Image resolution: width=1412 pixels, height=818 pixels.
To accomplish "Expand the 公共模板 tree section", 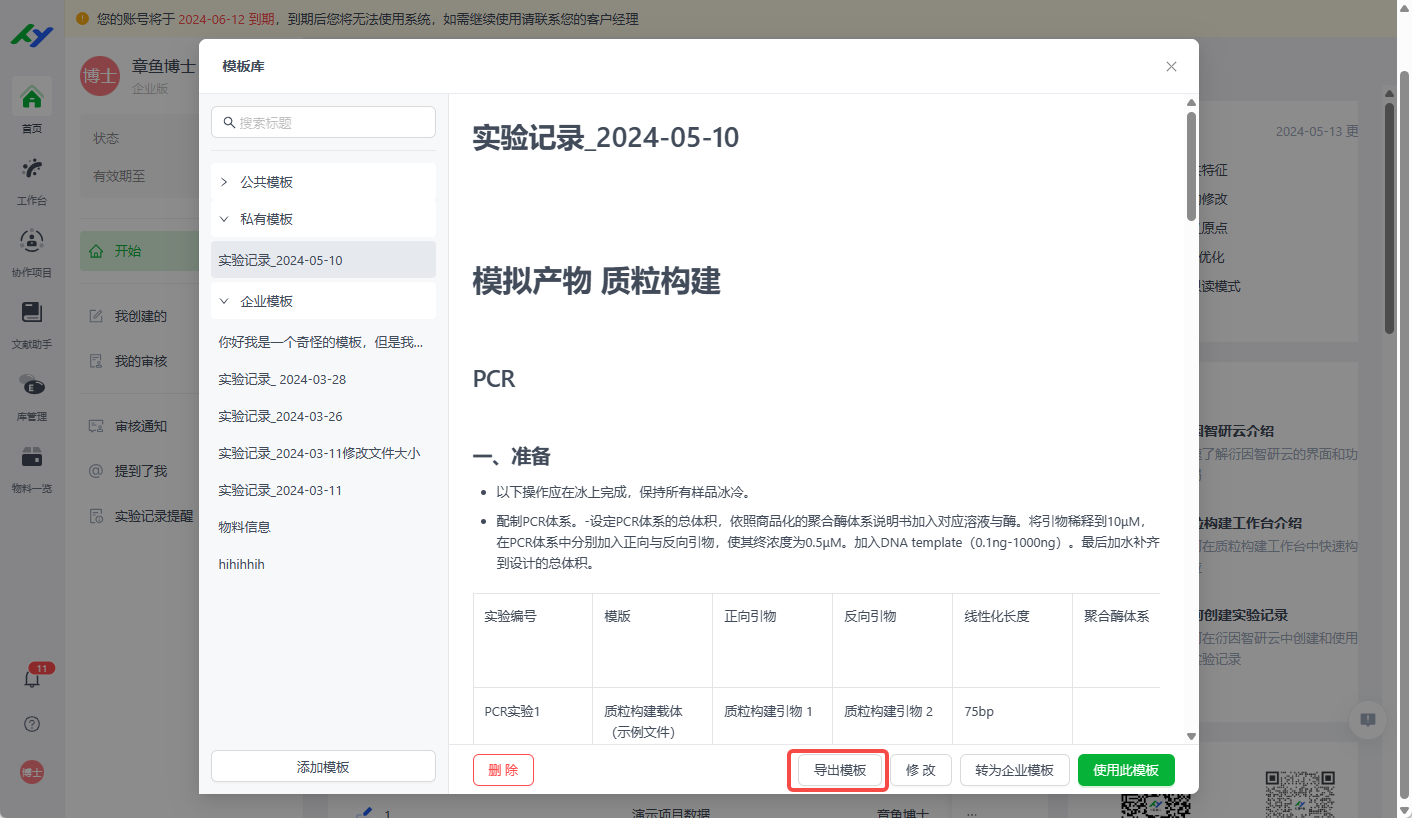I will point(224,182).
